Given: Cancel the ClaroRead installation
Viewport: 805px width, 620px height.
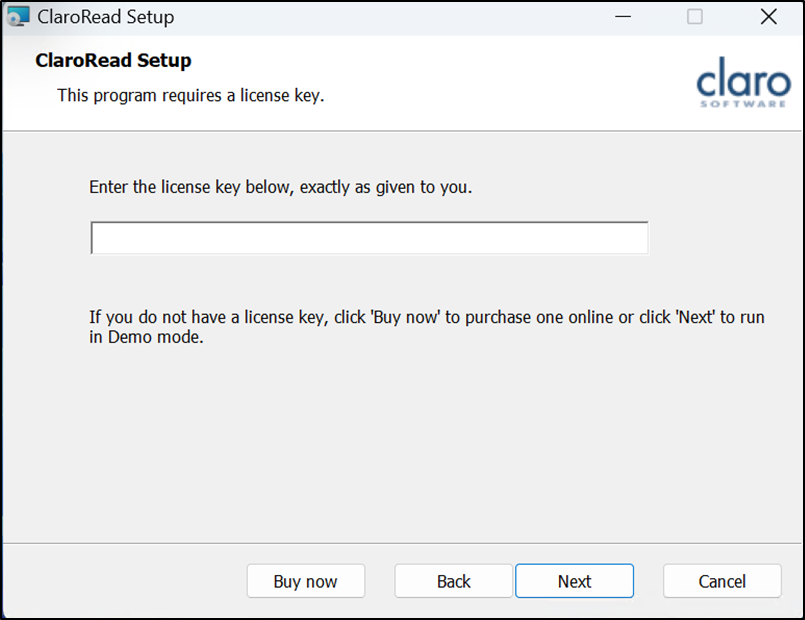Looking at the screenshot, I should coord(722,581).
